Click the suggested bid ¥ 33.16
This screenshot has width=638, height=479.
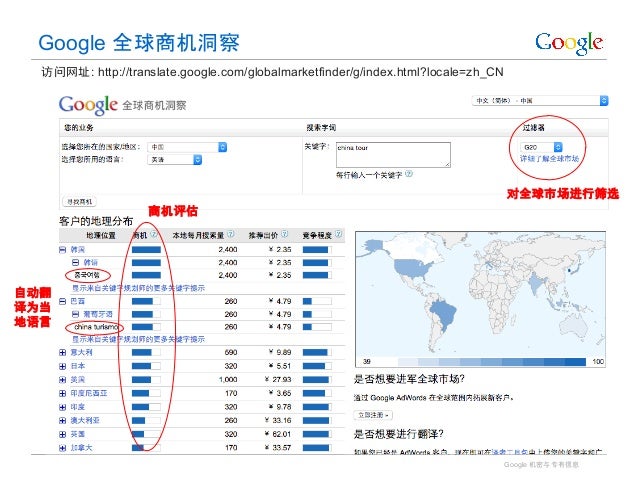(x=278, y=420)
